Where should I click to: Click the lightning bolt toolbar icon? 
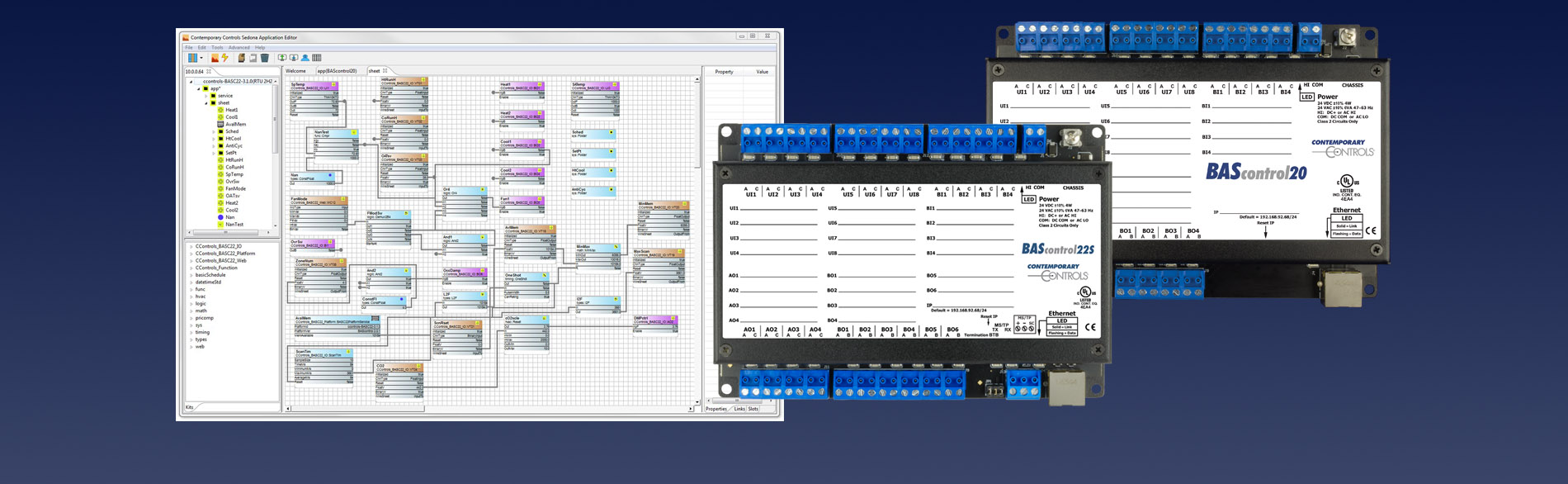224,59
